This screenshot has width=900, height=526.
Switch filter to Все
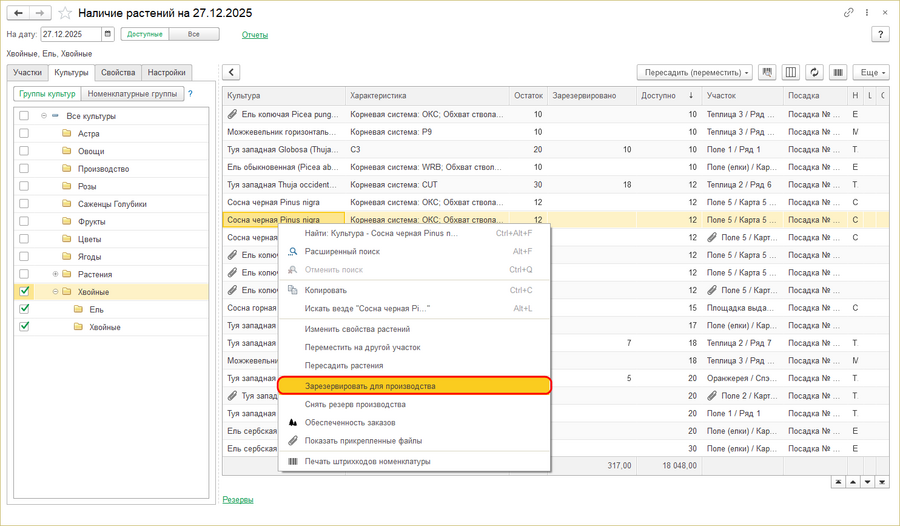193,34
